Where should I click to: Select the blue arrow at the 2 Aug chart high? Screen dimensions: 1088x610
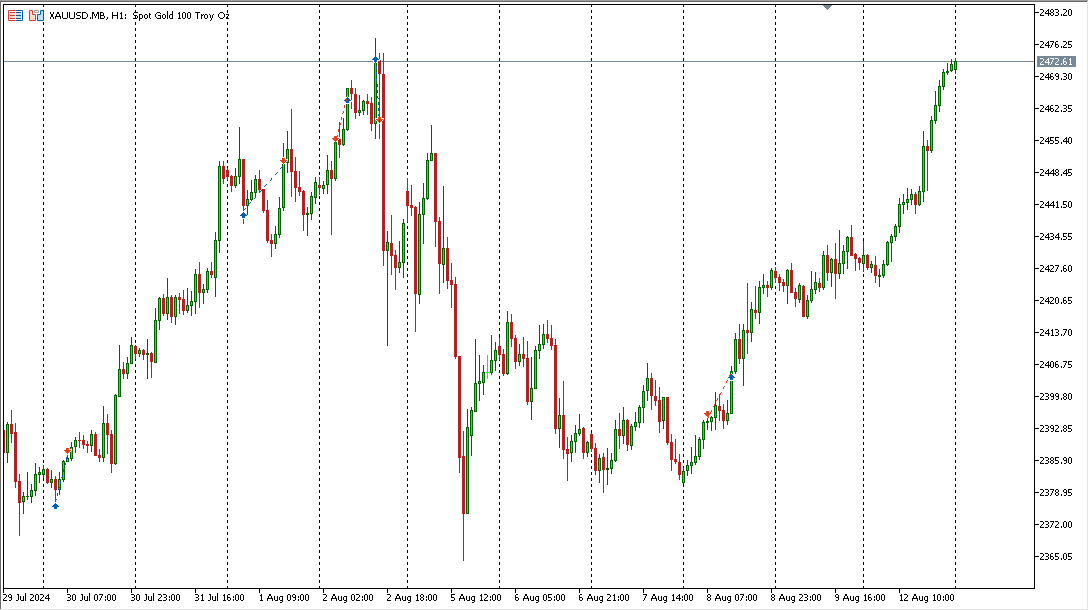[x=375, y=60]
